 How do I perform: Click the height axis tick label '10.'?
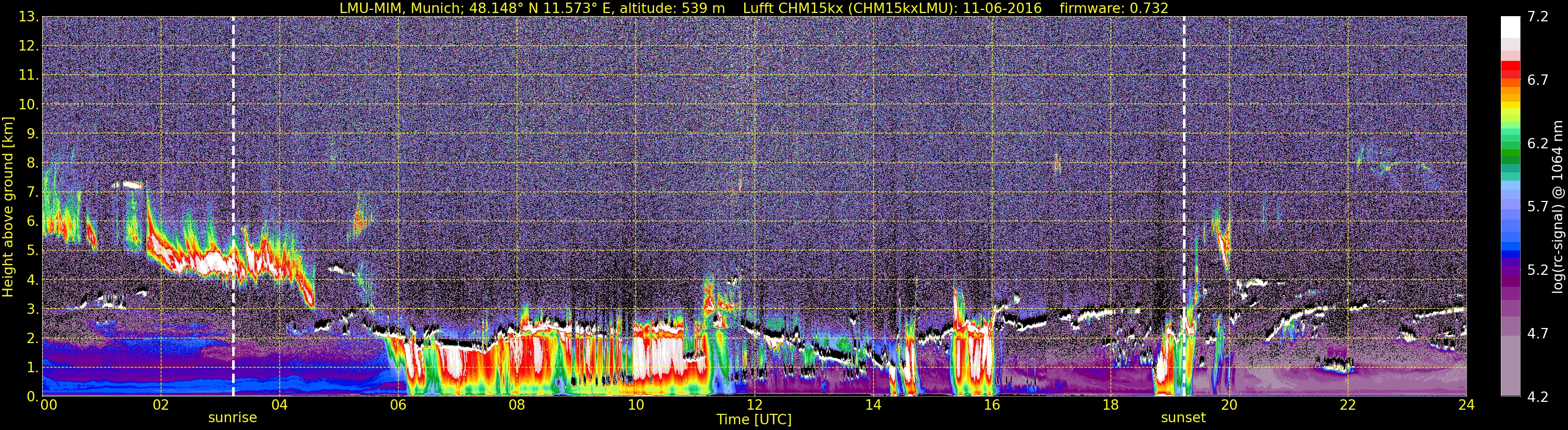(28, 104)
